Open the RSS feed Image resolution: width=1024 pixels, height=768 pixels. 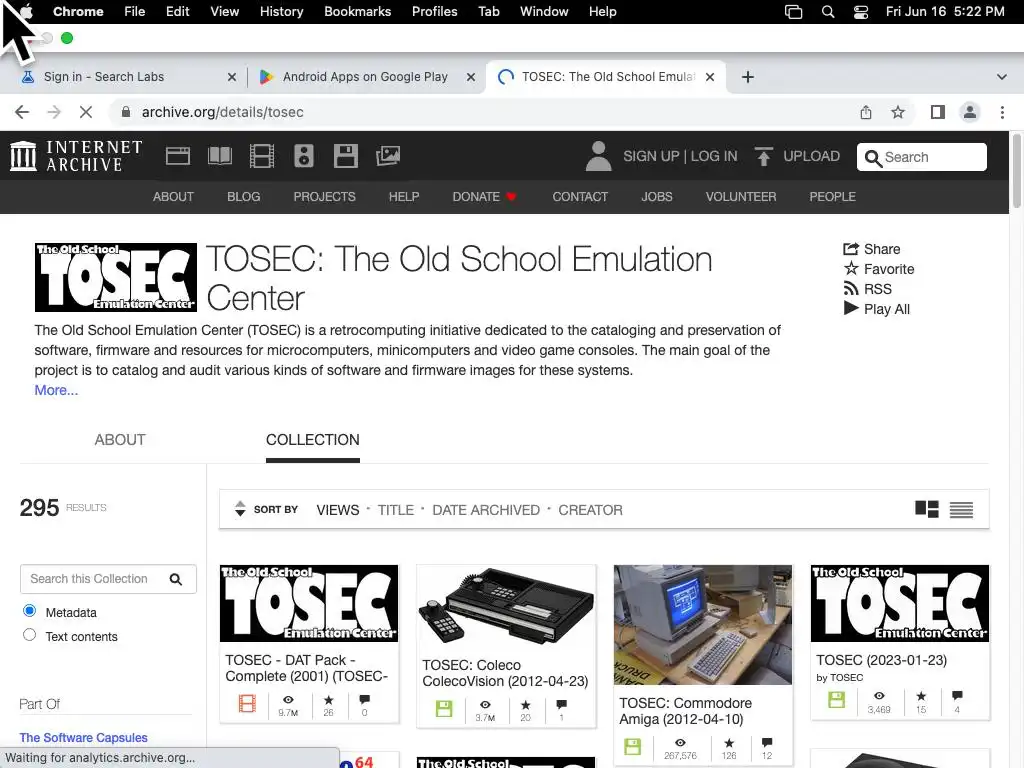click(x=867, y=289)
